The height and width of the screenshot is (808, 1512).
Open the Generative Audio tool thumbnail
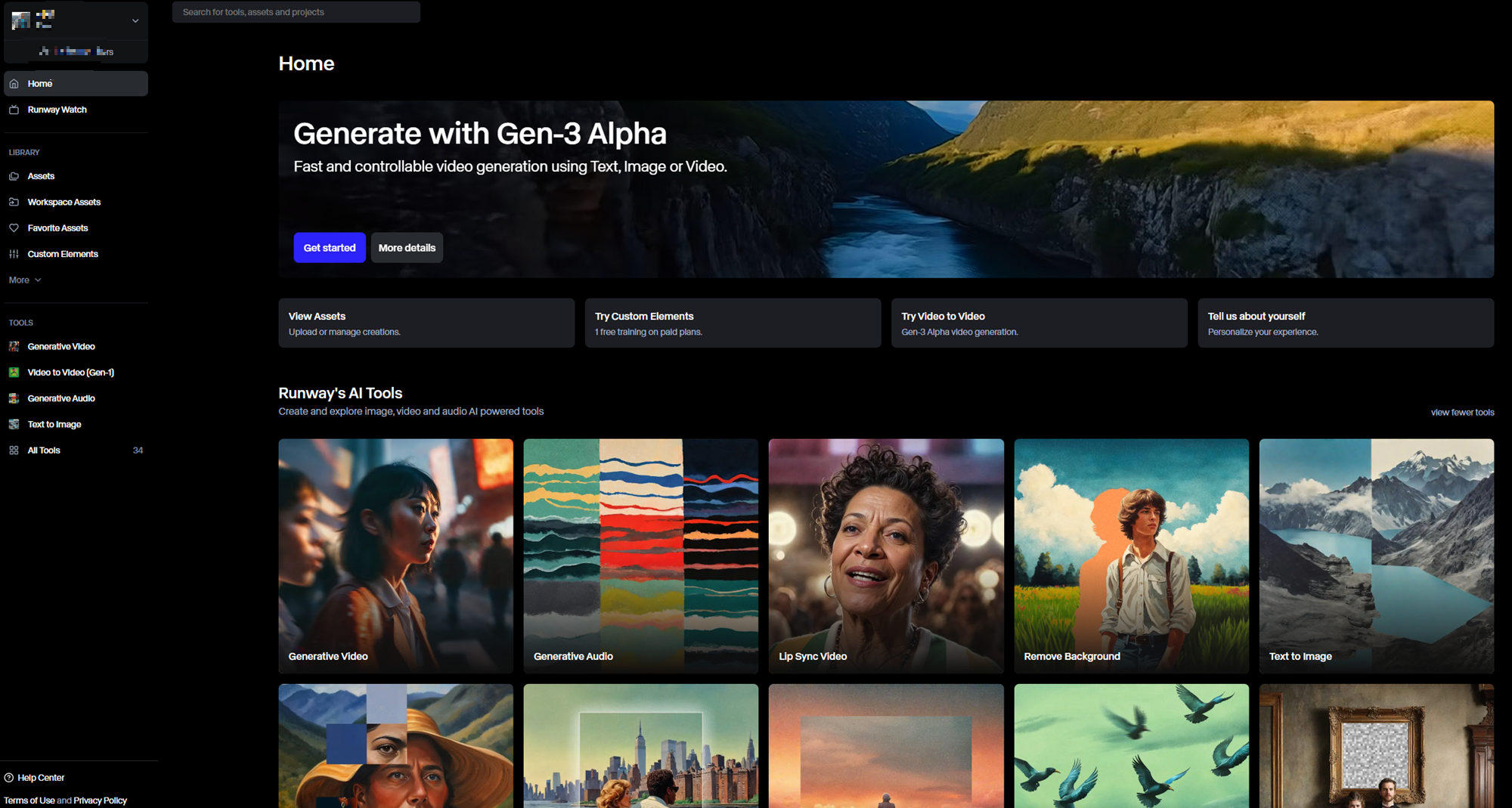click(x=640, y=556)
